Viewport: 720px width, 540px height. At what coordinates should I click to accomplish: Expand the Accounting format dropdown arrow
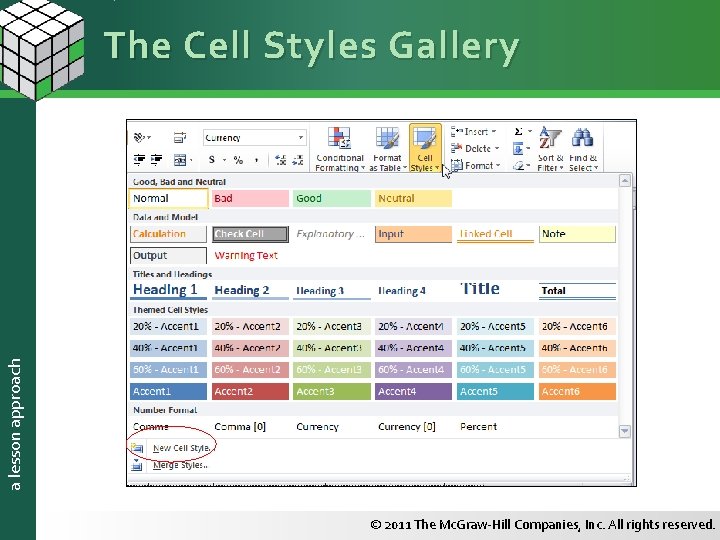[x=225, y=160]
